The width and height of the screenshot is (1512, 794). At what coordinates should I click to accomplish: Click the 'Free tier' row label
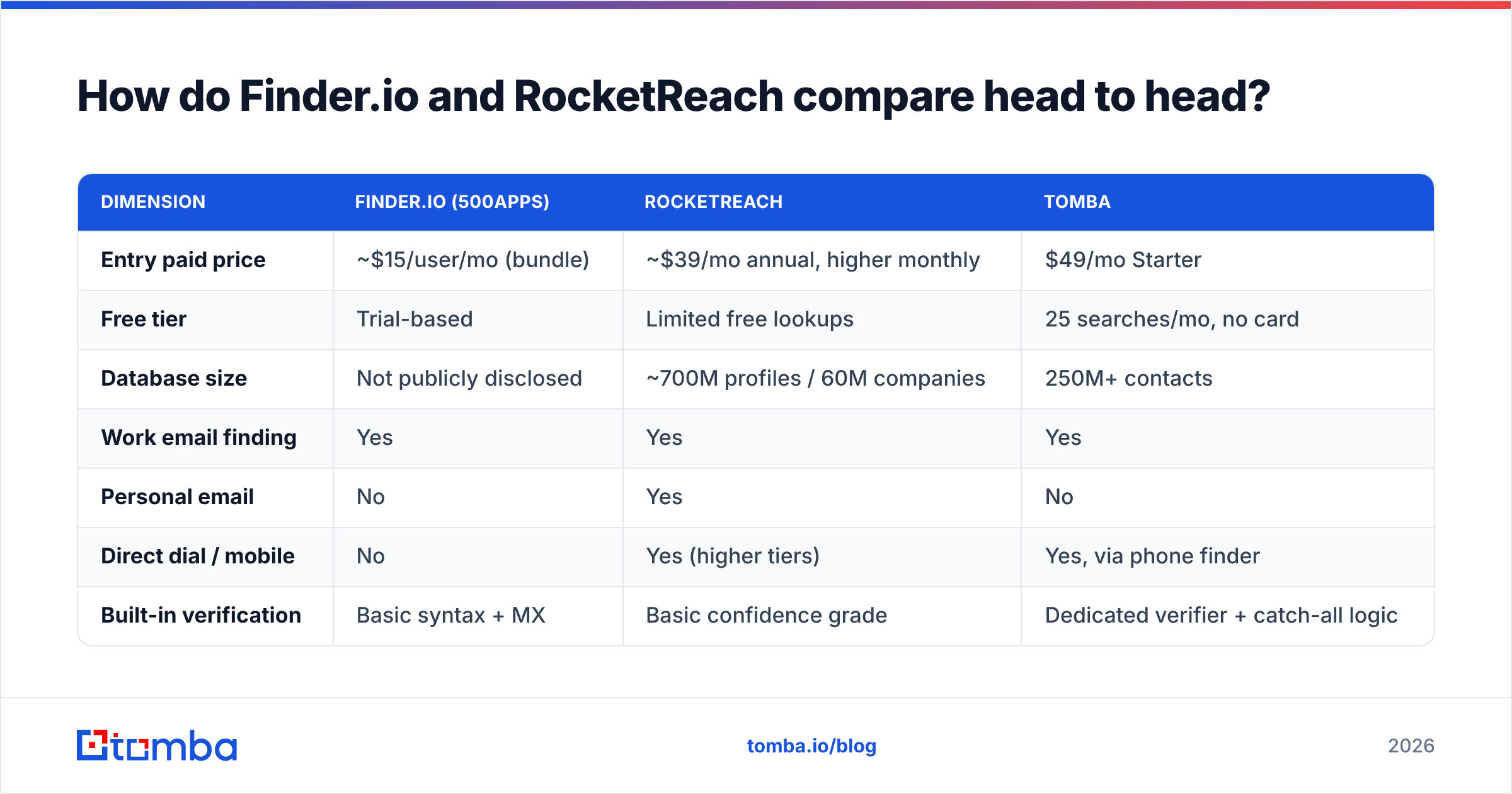point(144,319)
